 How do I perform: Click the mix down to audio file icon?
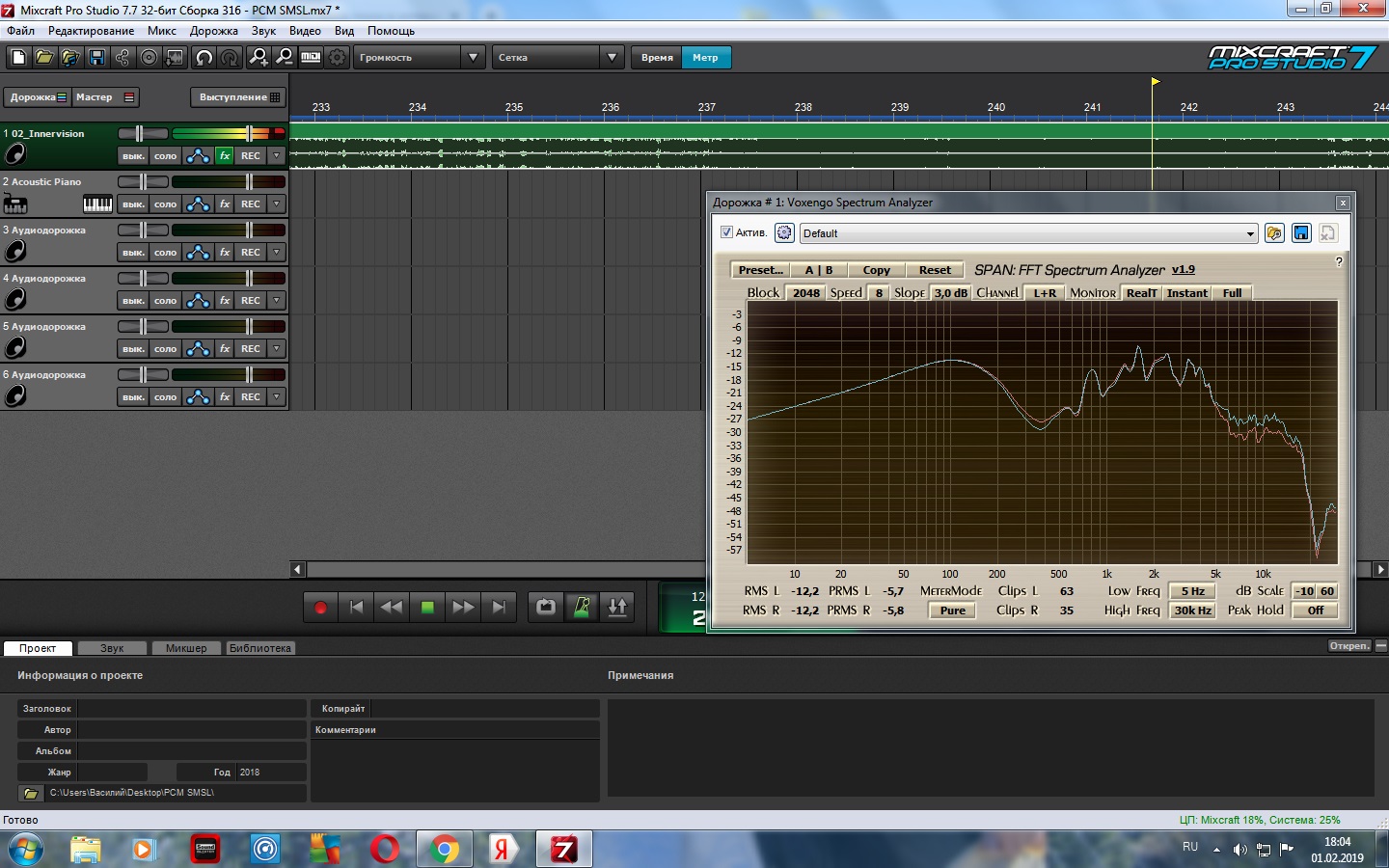click(175, 58)
